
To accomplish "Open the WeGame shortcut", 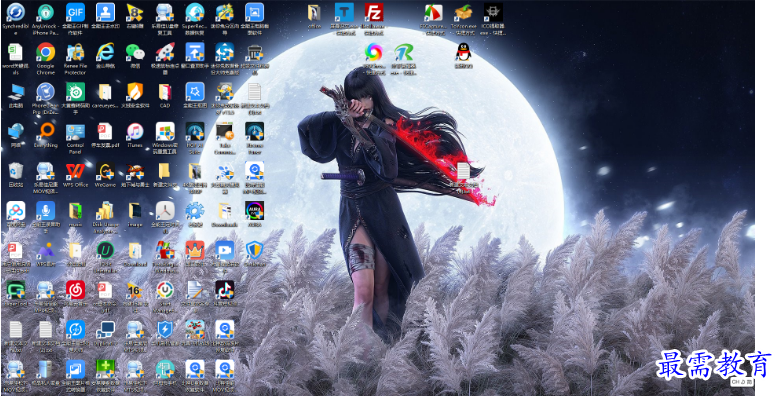I will coord(105,172).
